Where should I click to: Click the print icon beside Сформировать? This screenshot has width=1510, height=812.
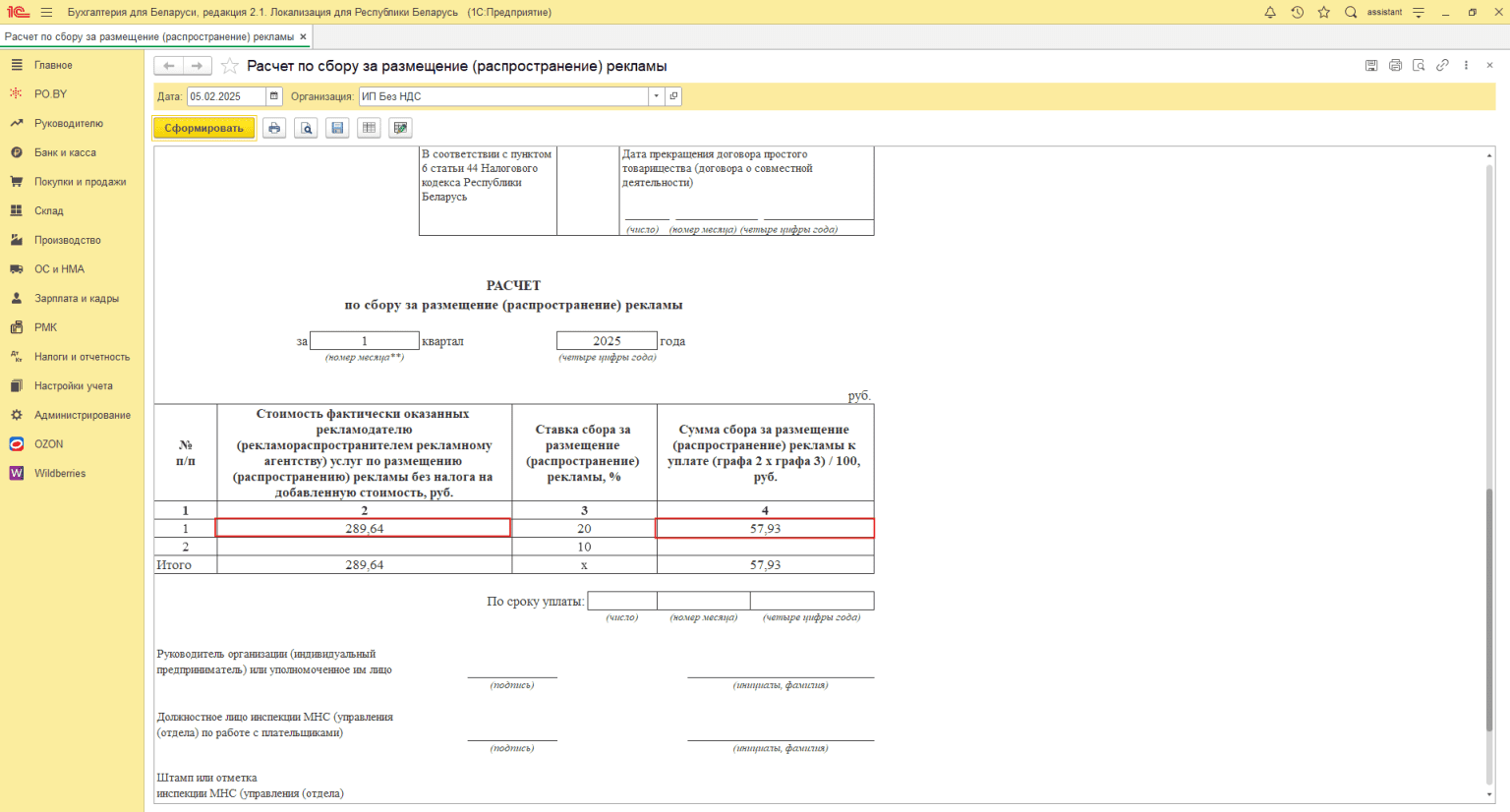pyautogui.click(x=274, y=128)
